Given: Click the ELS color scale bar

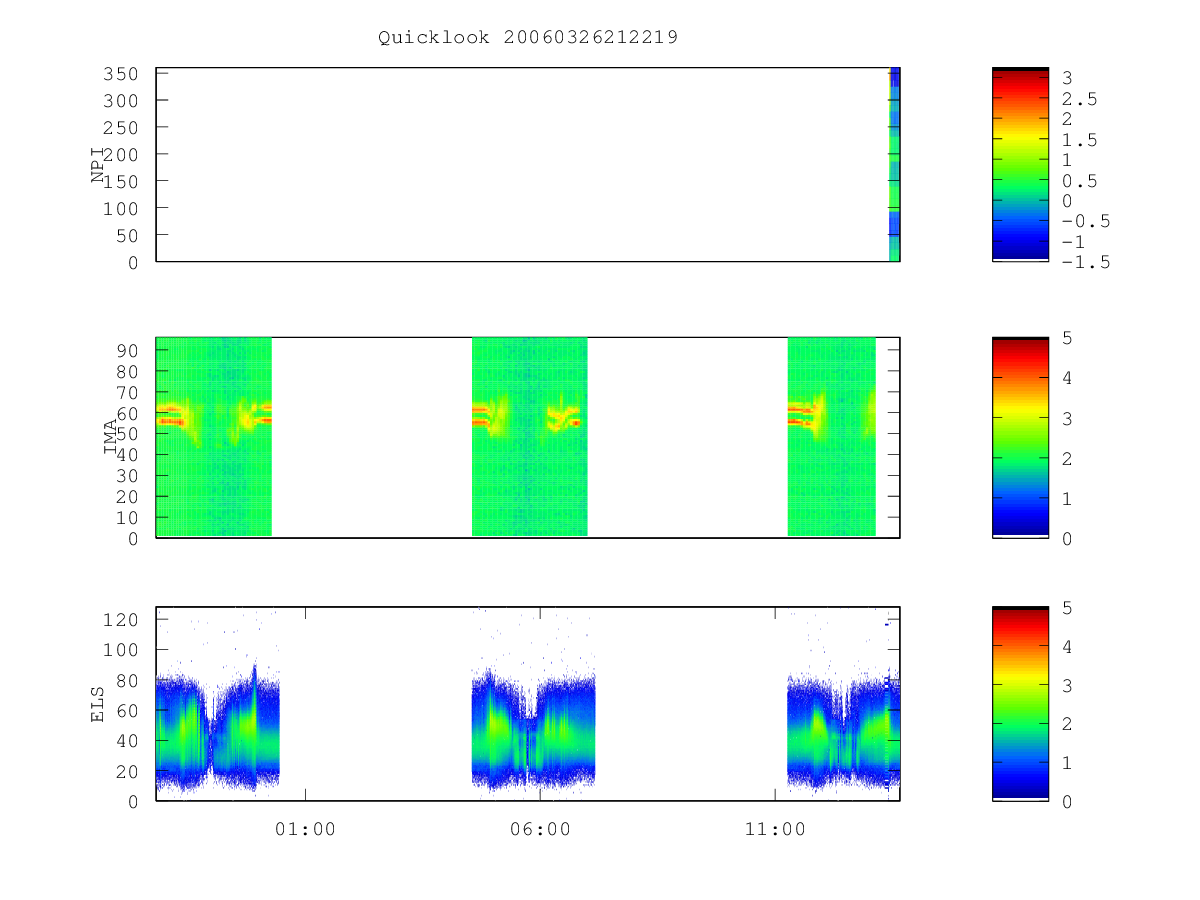Looking at the screenshot, I should pyautogui.click(x=1020, y=703).
